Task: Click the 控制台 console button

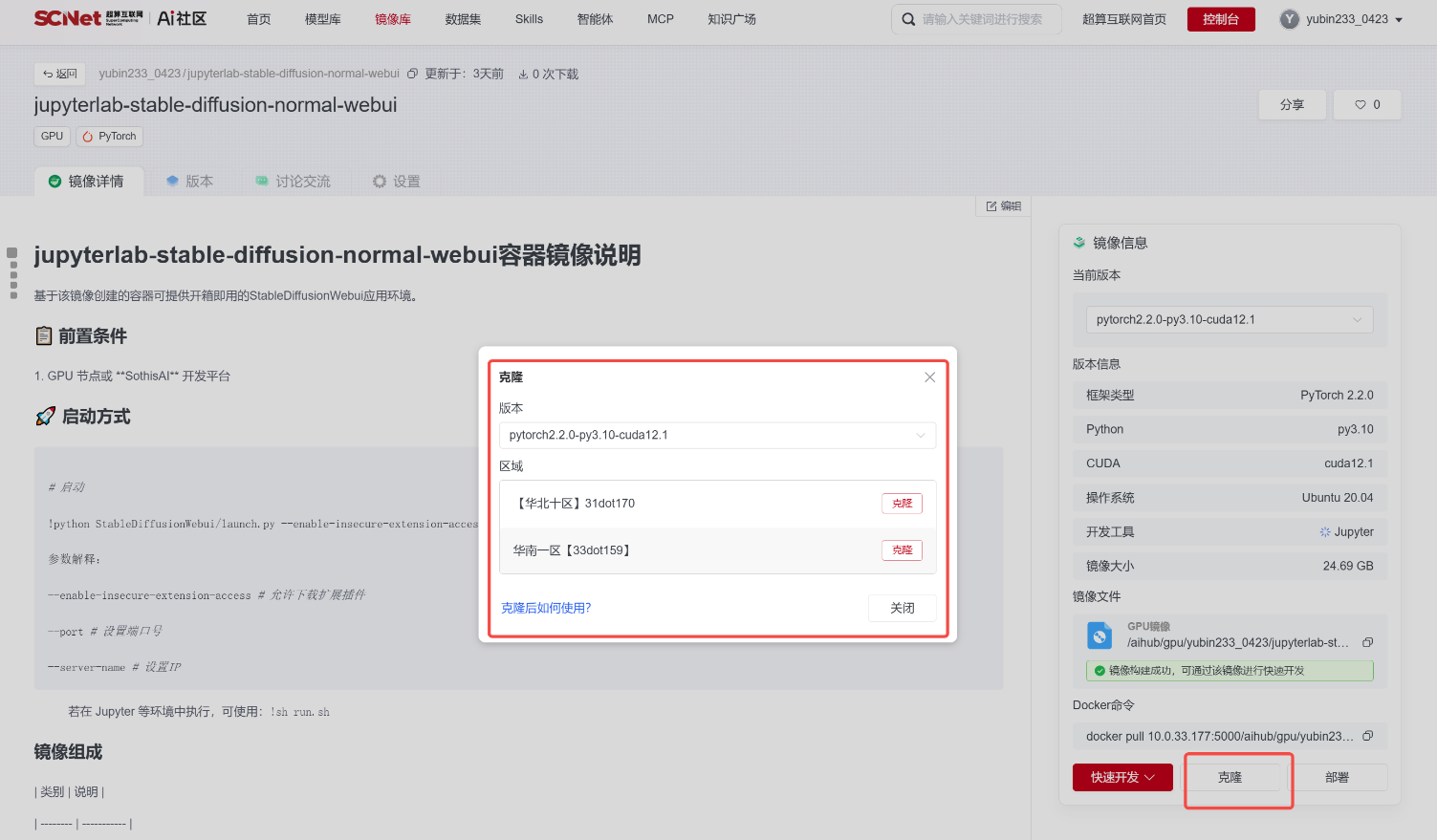Action: (1221, 19)
